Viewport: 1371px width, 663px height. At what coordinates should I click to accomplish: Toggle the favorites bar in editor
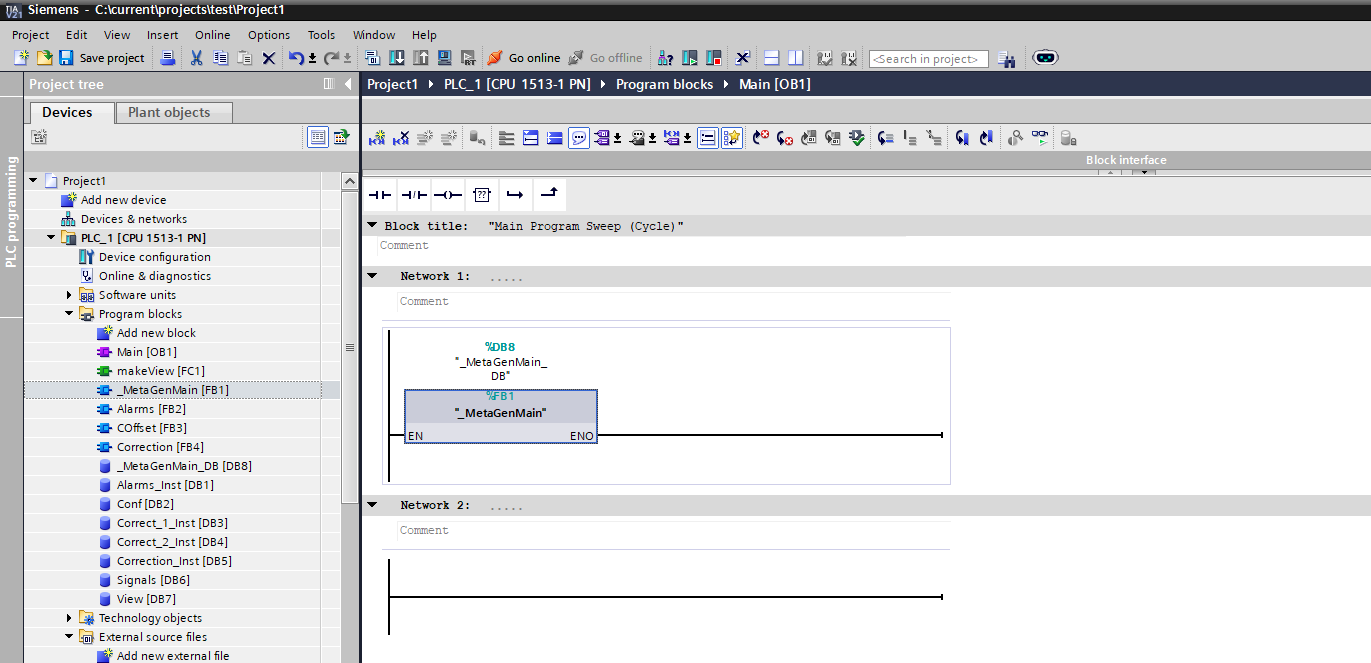click(x=732, y=138)
